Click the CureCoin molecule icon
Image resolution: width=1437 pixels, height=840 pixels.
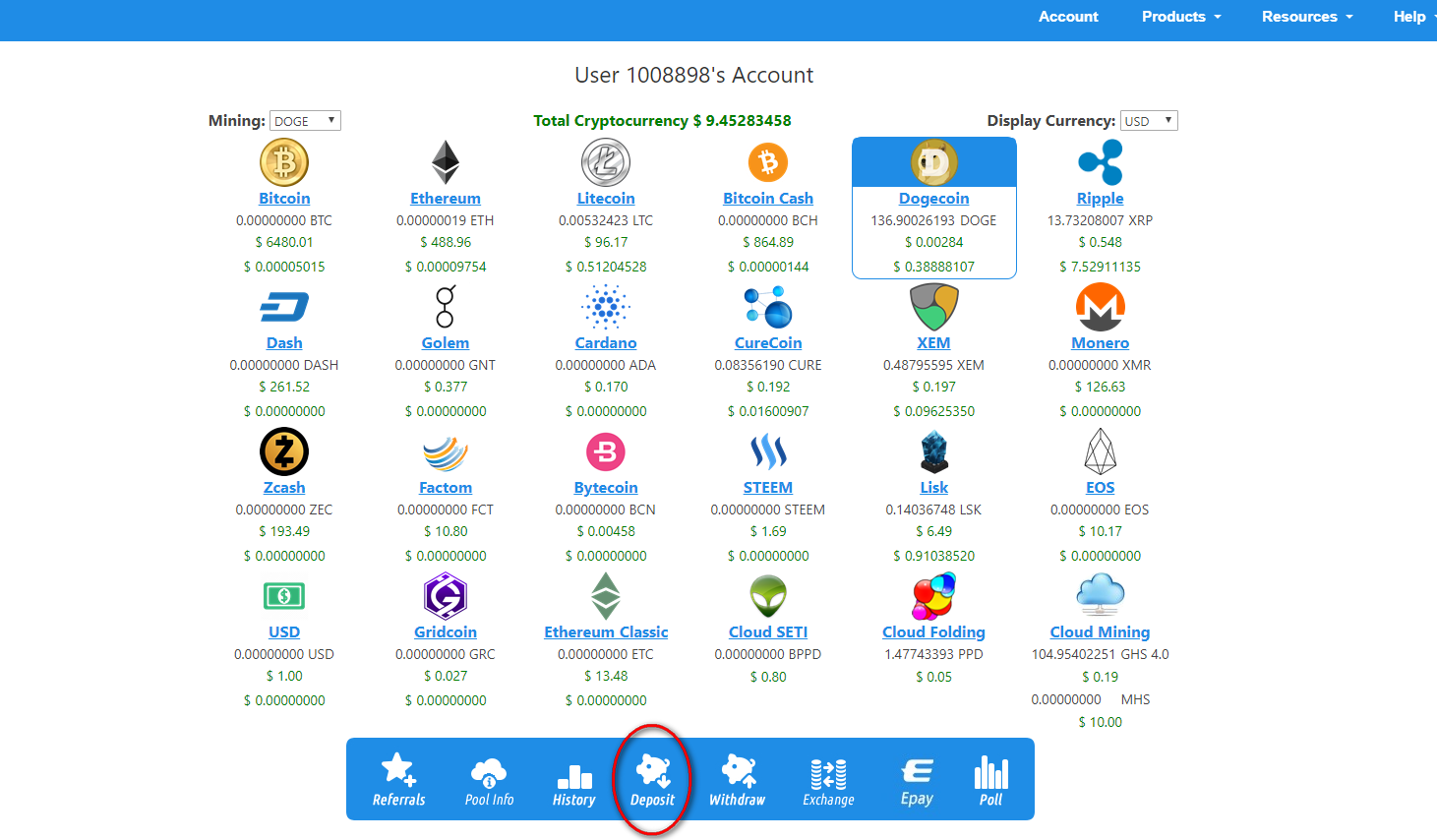[768, 307]
